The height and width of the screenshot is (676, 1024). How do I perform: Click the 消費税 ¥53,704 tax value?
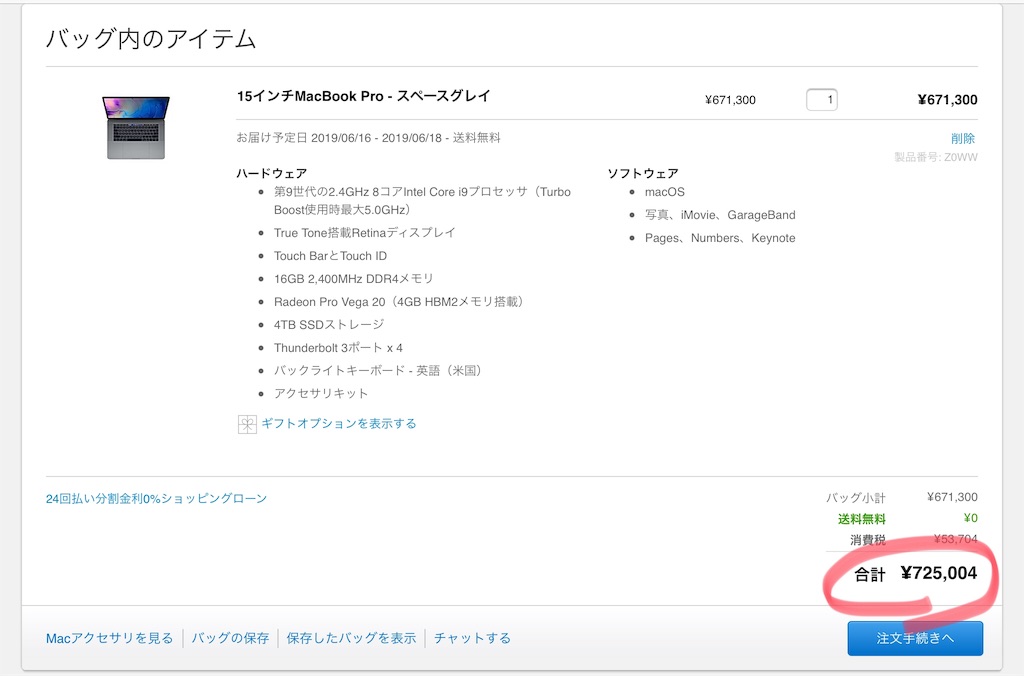pos(955,539)
